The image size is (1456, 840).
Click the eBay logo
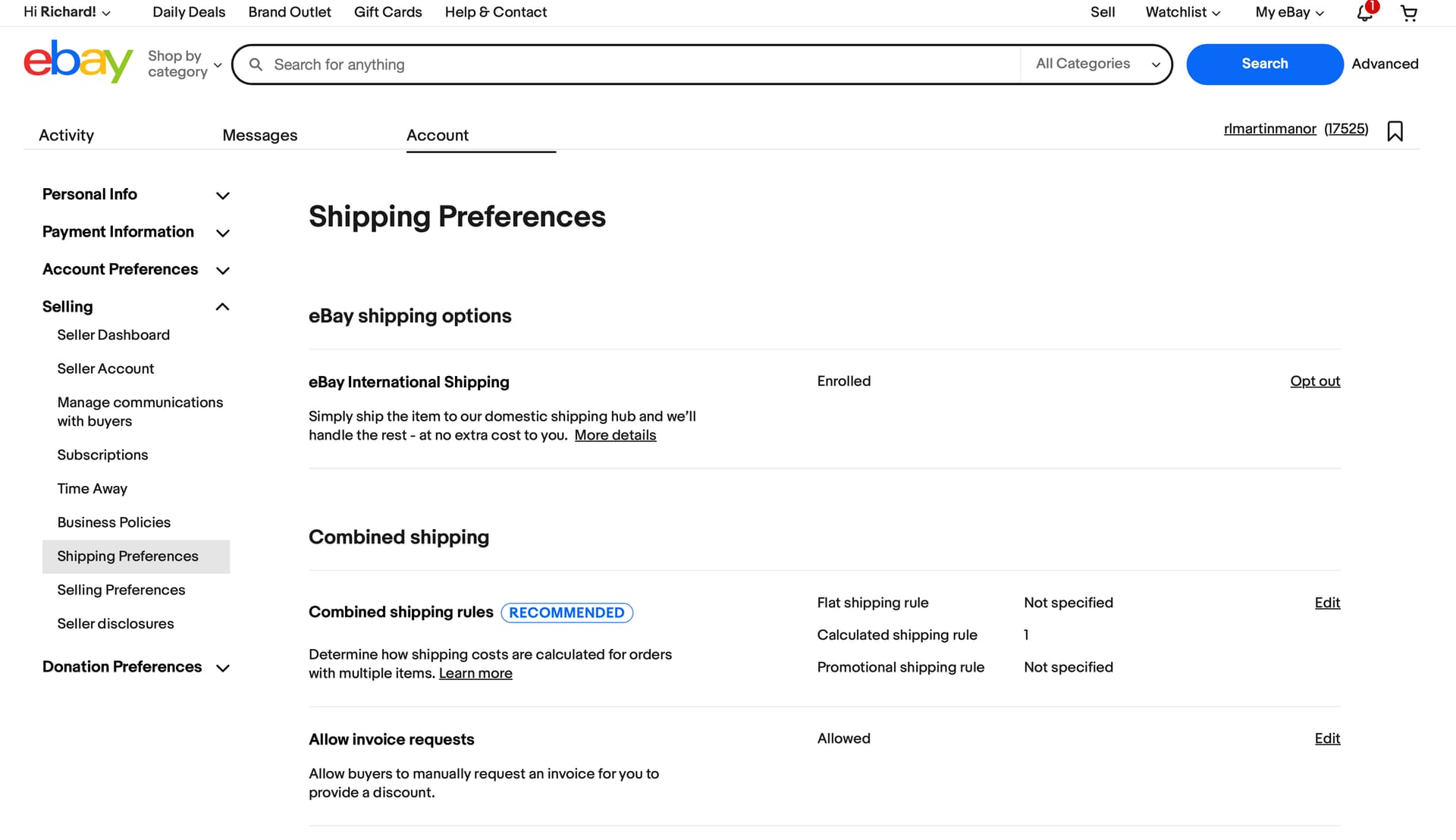tap(78, 62)
